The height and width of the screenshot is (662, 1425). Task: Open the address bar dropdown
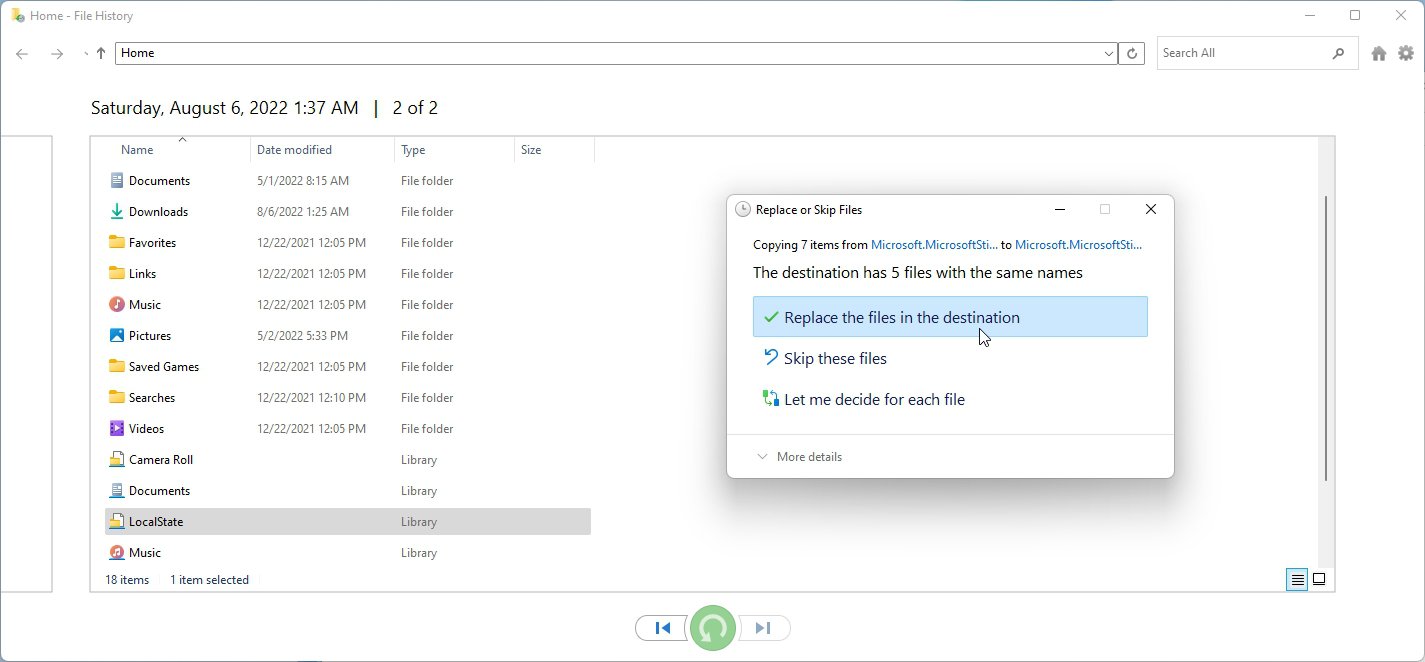pyautogui.click(x=1108, y=54)
